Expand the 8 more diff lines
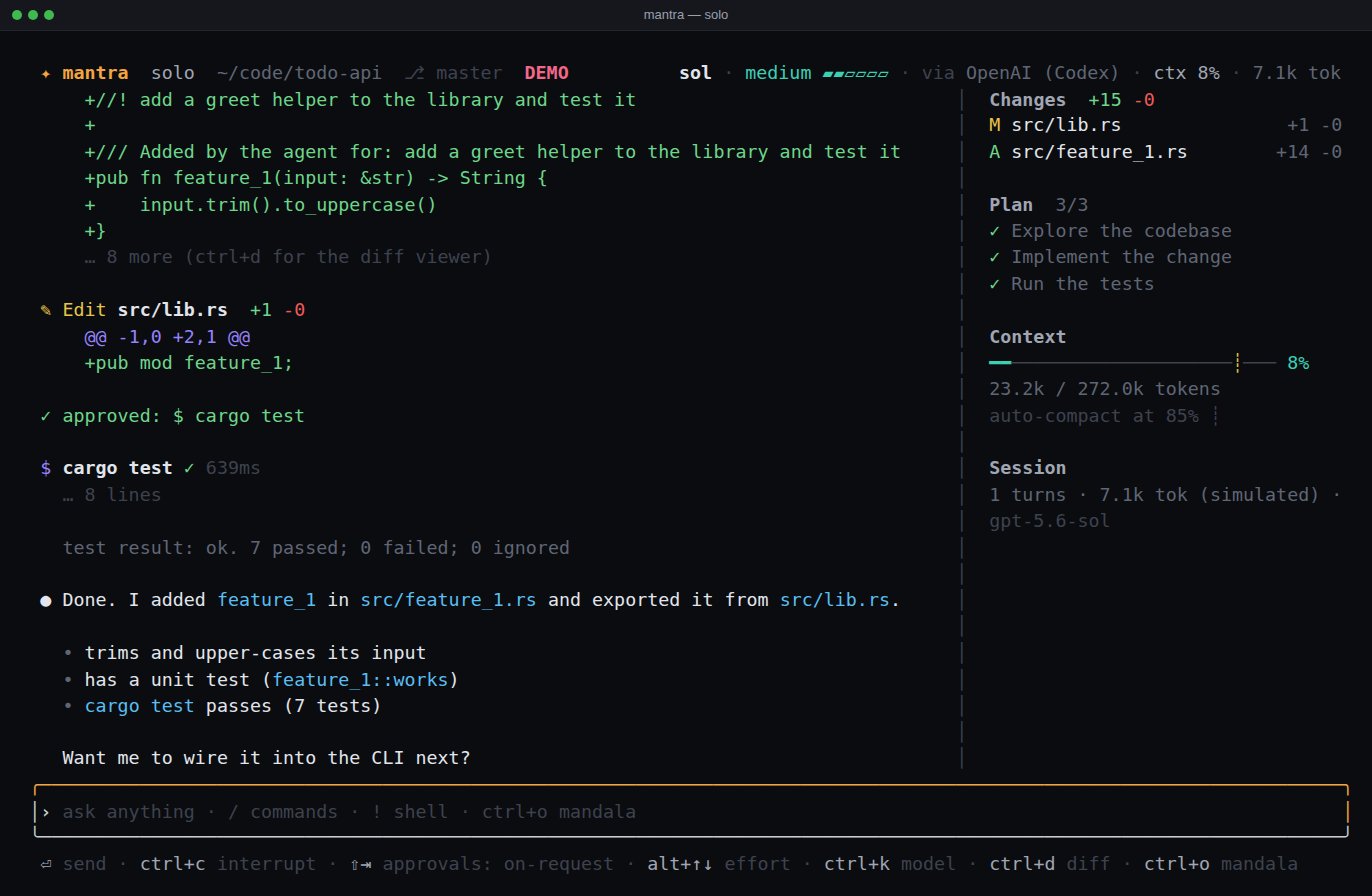The height and width of the screenshot is (896, 1372). click(288, 257)
